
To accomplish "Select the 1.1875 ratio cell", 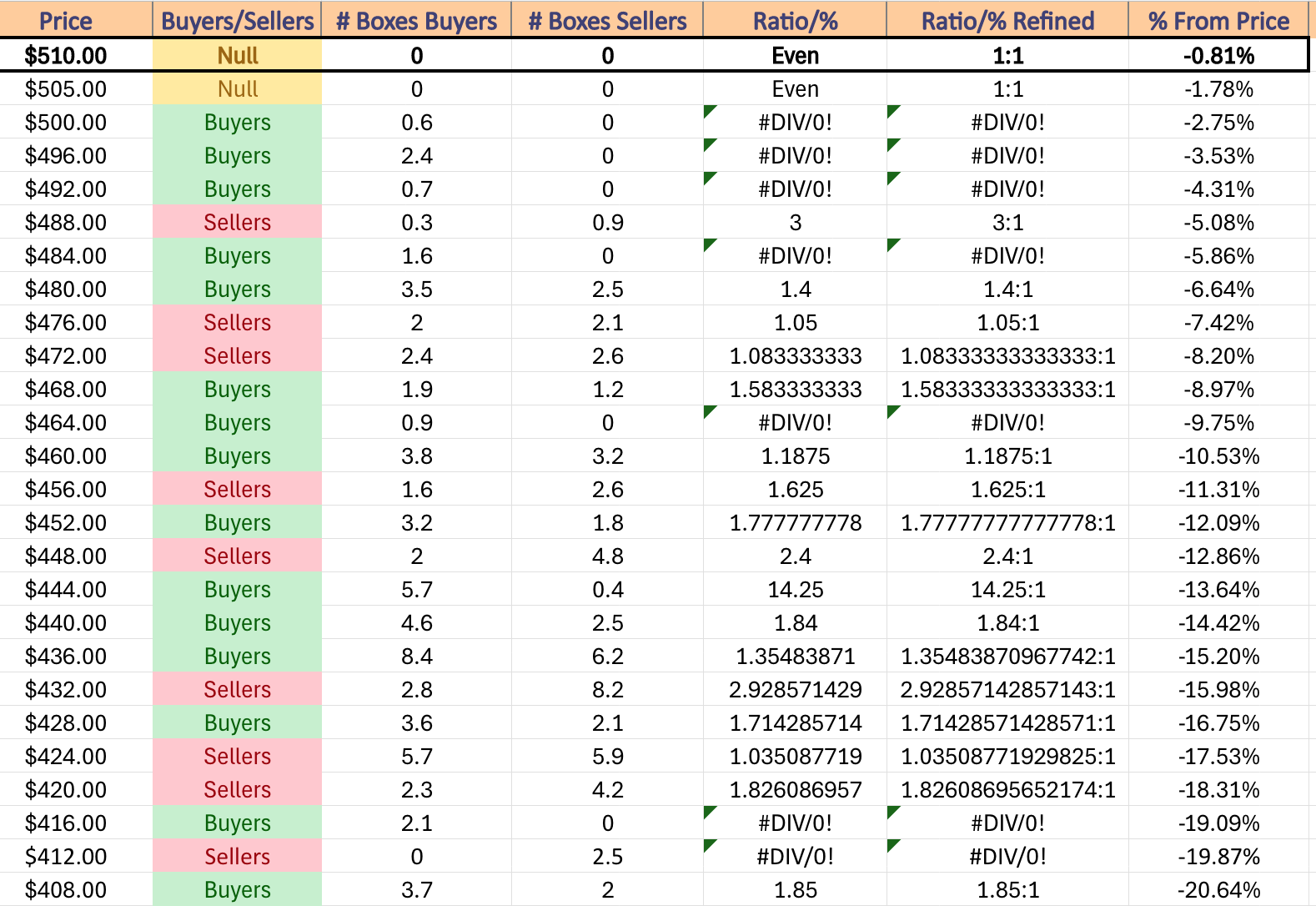I will 795,456.
